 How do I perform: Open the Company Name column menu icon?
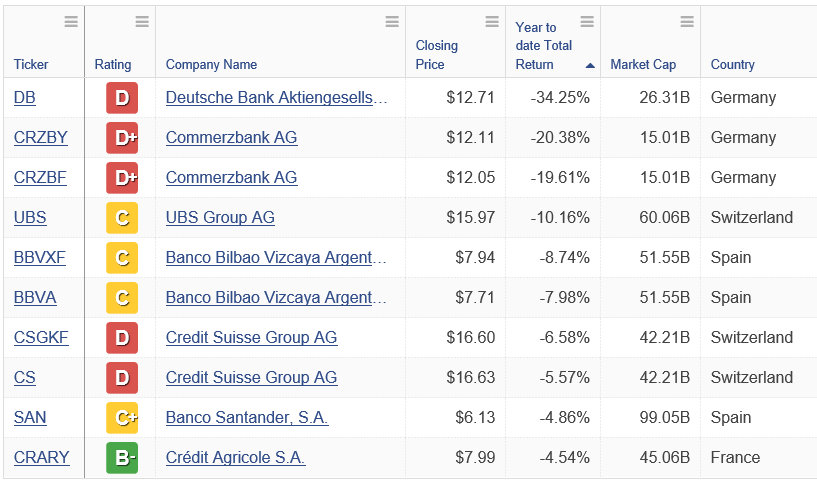(x=392, y=22)
